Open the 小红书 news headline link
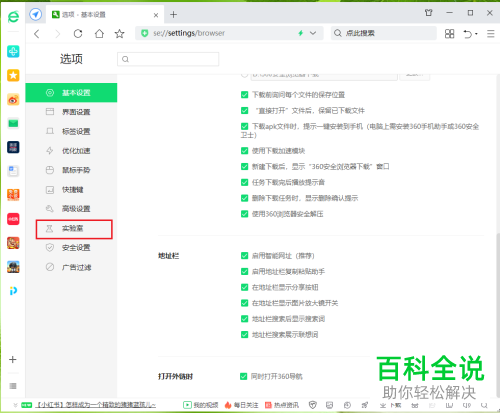 (95, 405)
